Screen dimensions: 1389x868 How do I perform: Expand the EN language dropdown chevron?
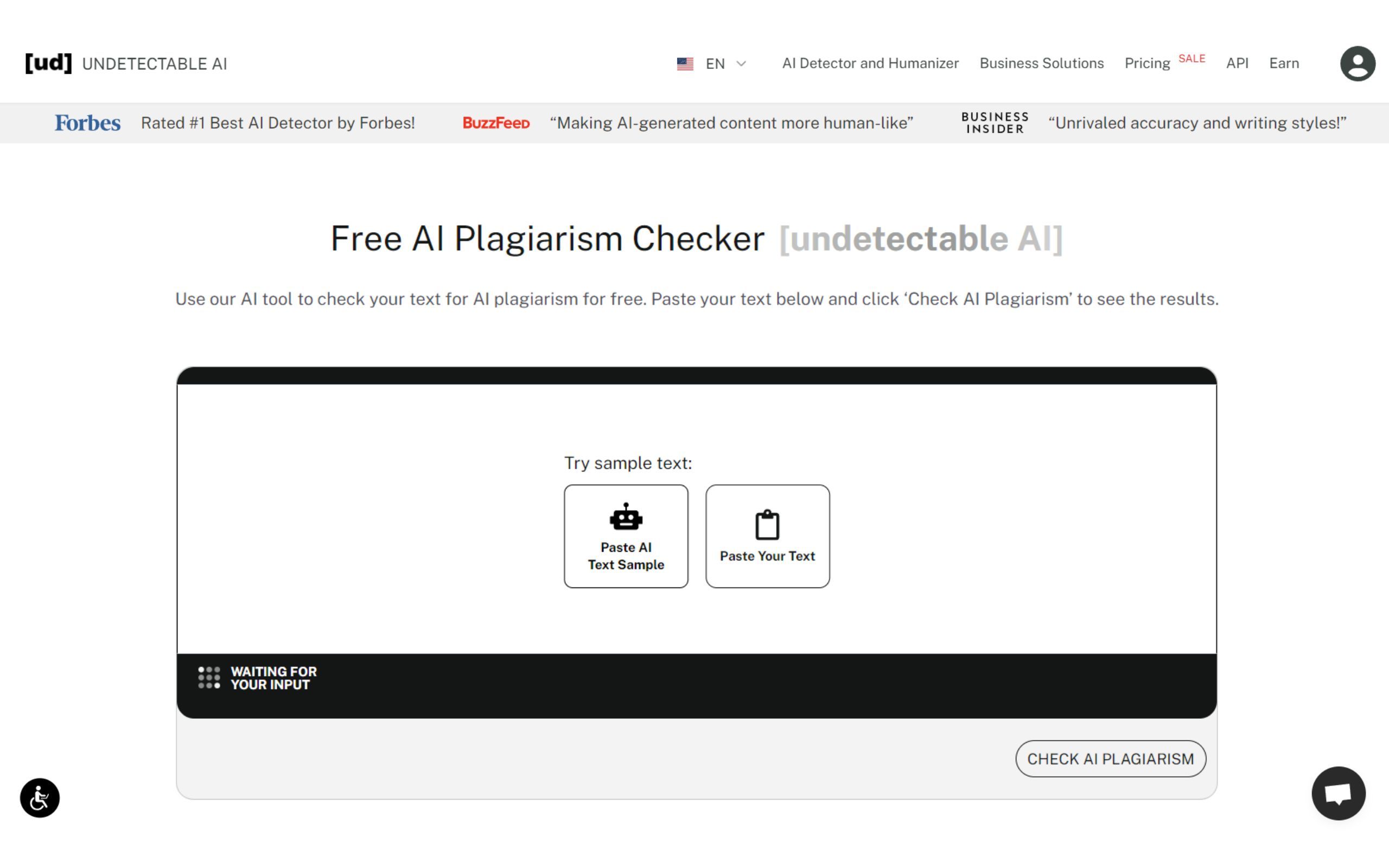[x=741, y=63]
